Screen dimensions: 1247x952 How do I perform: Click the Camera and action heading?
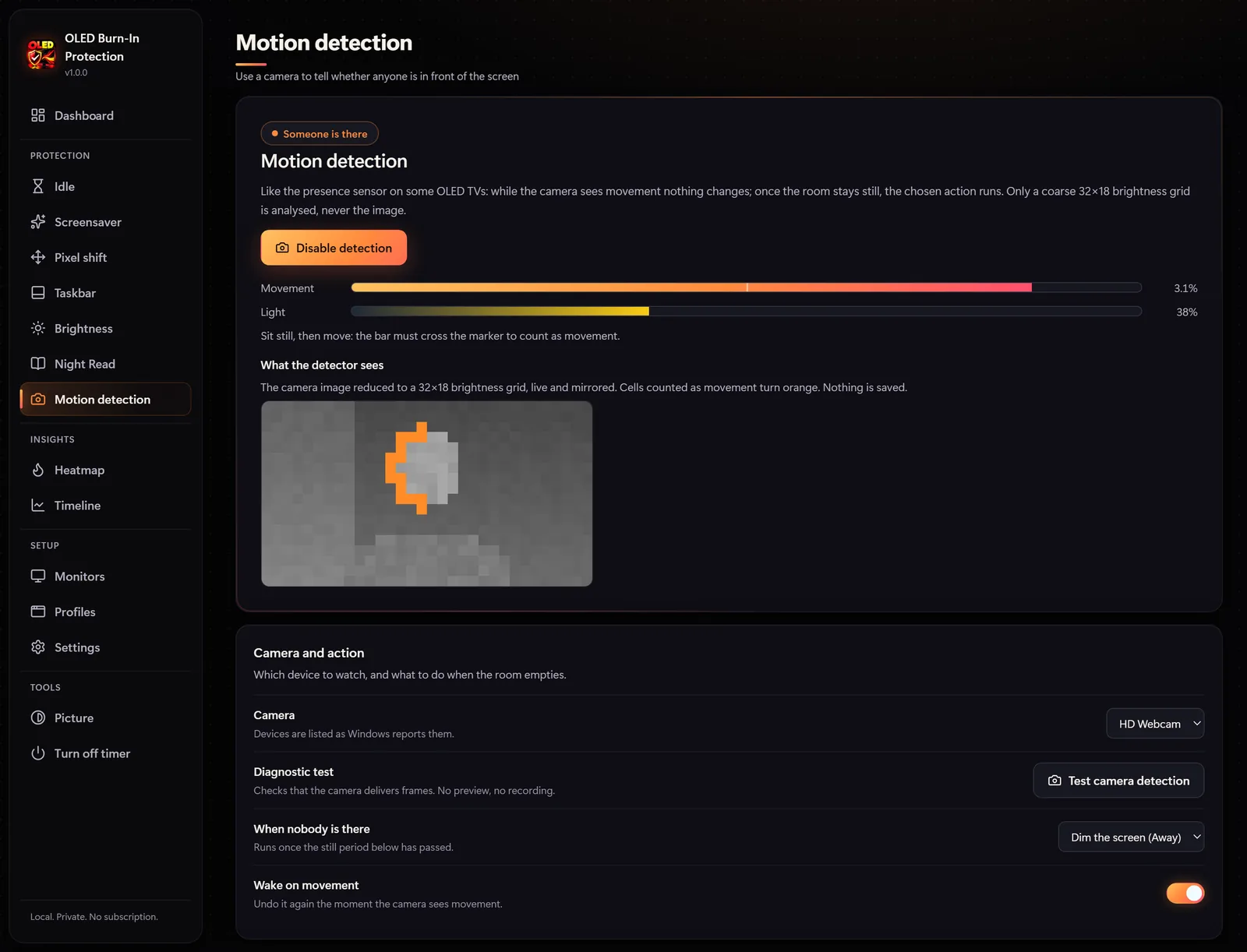(309, 653)
